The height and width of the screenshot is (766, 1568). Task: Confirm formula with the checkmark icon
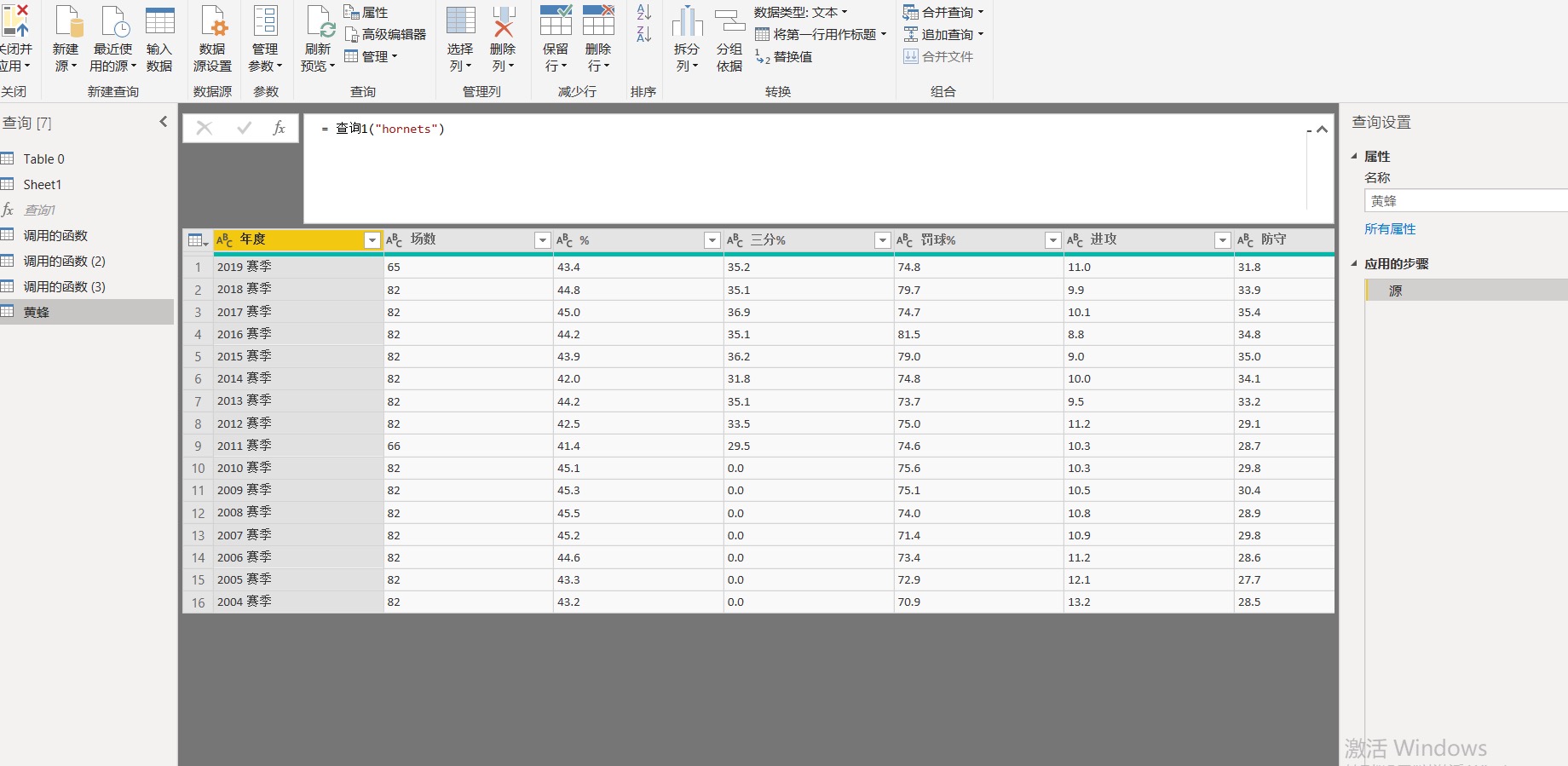pos(245,128)
